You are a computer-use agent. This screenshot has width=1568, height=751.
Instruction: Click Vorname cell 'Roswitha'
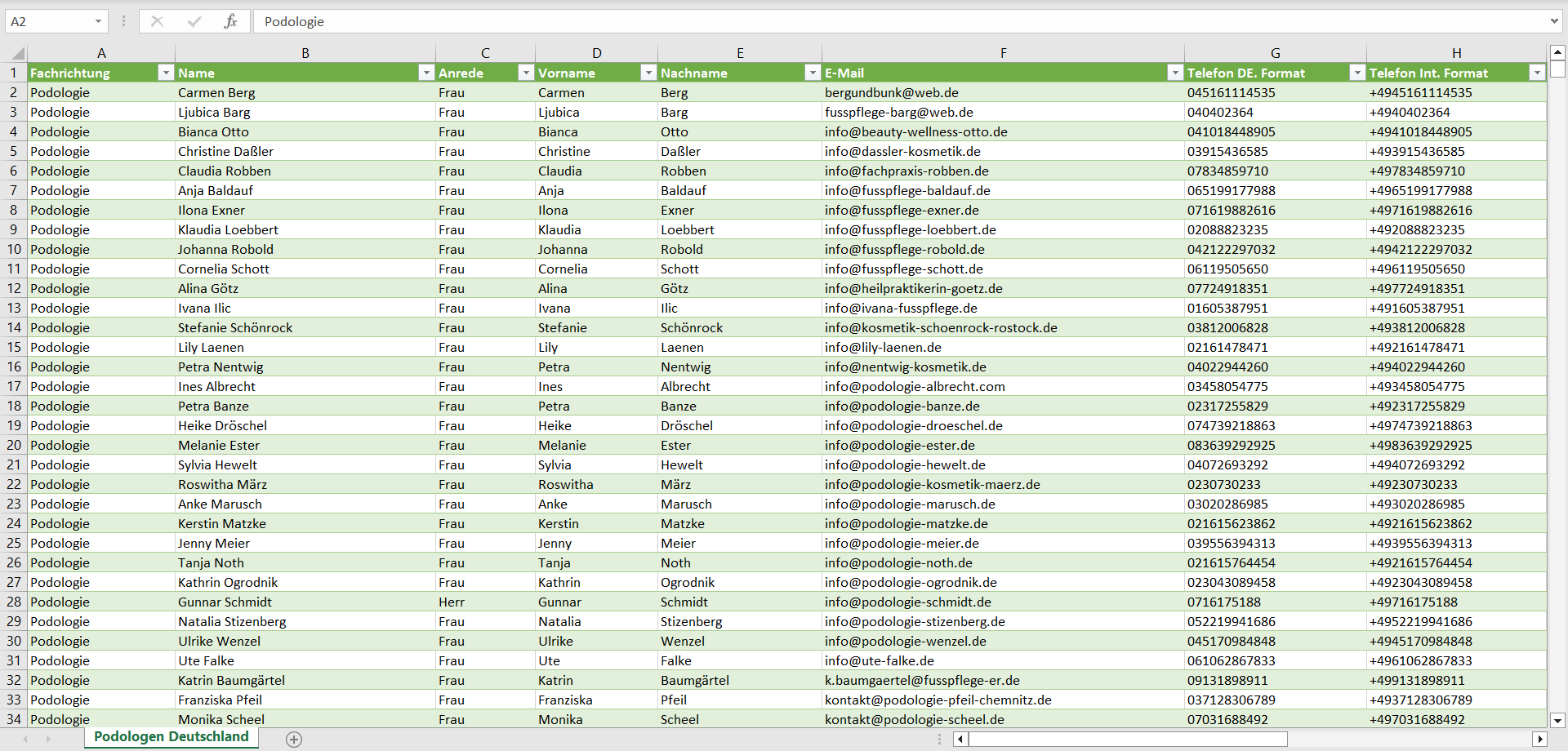(596, 484)
